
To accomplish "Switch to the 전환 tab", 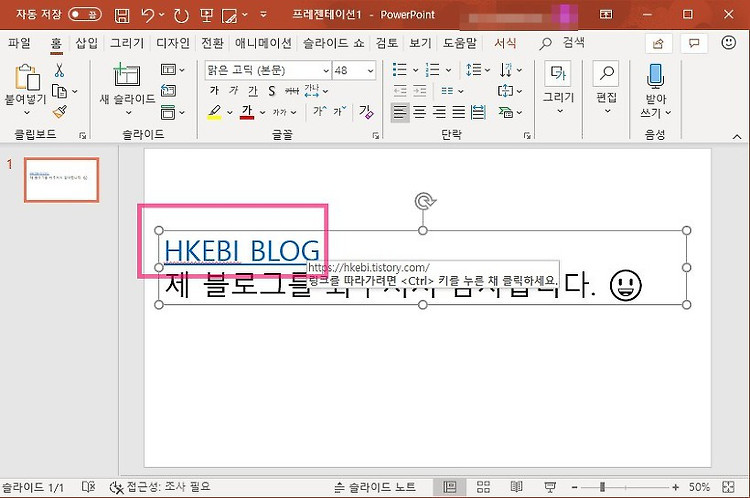I will click(212, 43).
